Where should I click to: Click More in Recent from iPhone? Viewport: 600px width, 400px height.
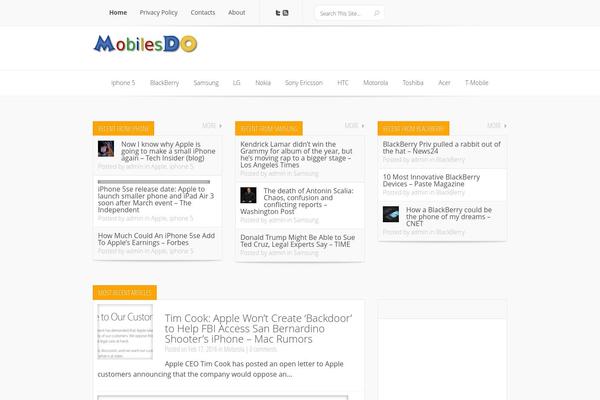pyautogui.click(x=212, y=126)
